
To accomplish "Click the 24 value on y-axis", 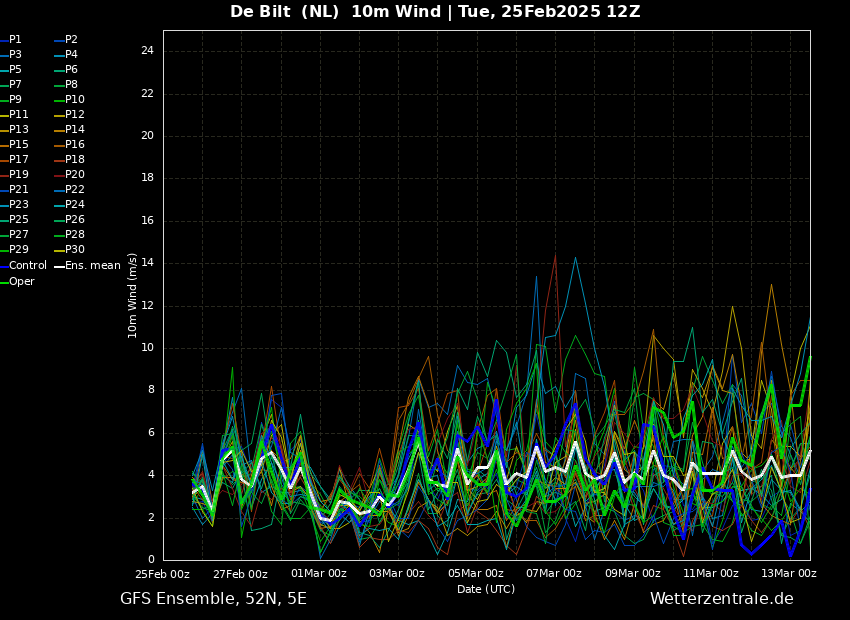I will 147,51.
